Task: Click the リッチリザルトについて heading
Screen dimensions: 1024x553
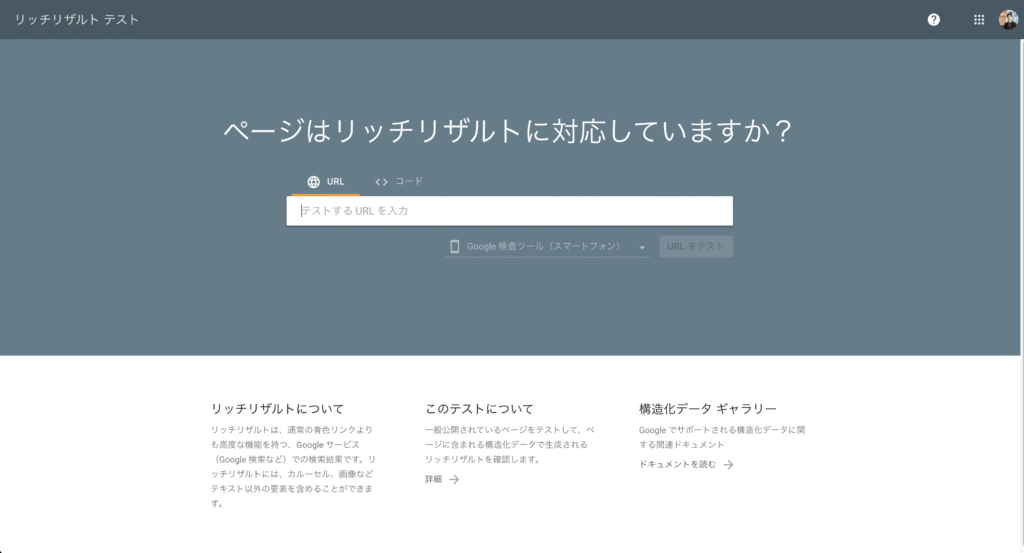Action: tap(277, 409)
